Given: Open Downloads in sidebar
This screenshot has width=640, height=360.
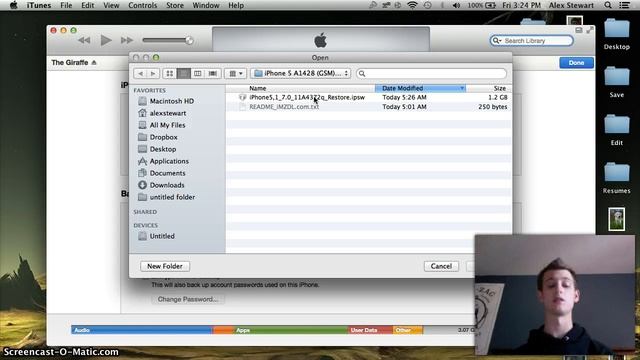Looking at the screenshot, I should tap(167, 185).
